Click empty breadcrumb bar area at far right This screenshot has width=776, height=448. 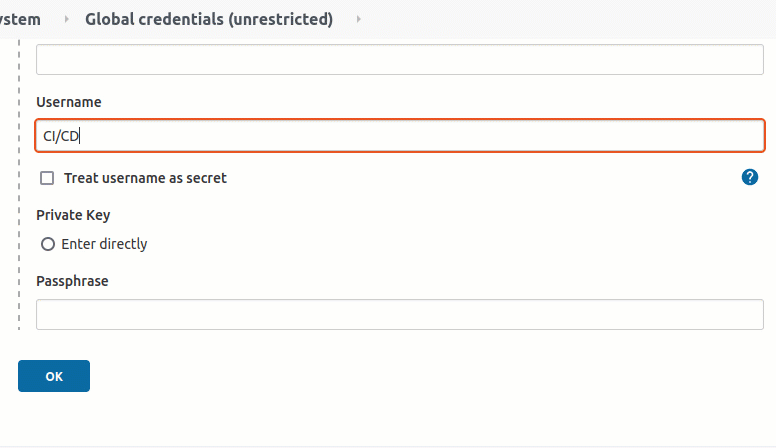[569, 19]
